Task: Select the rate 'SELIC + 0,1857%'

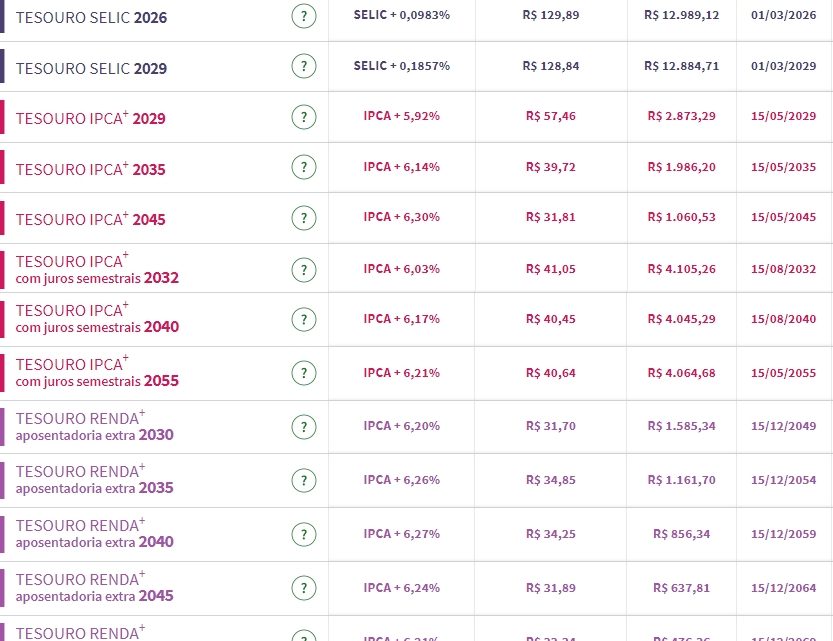Action: pos(402,66)
